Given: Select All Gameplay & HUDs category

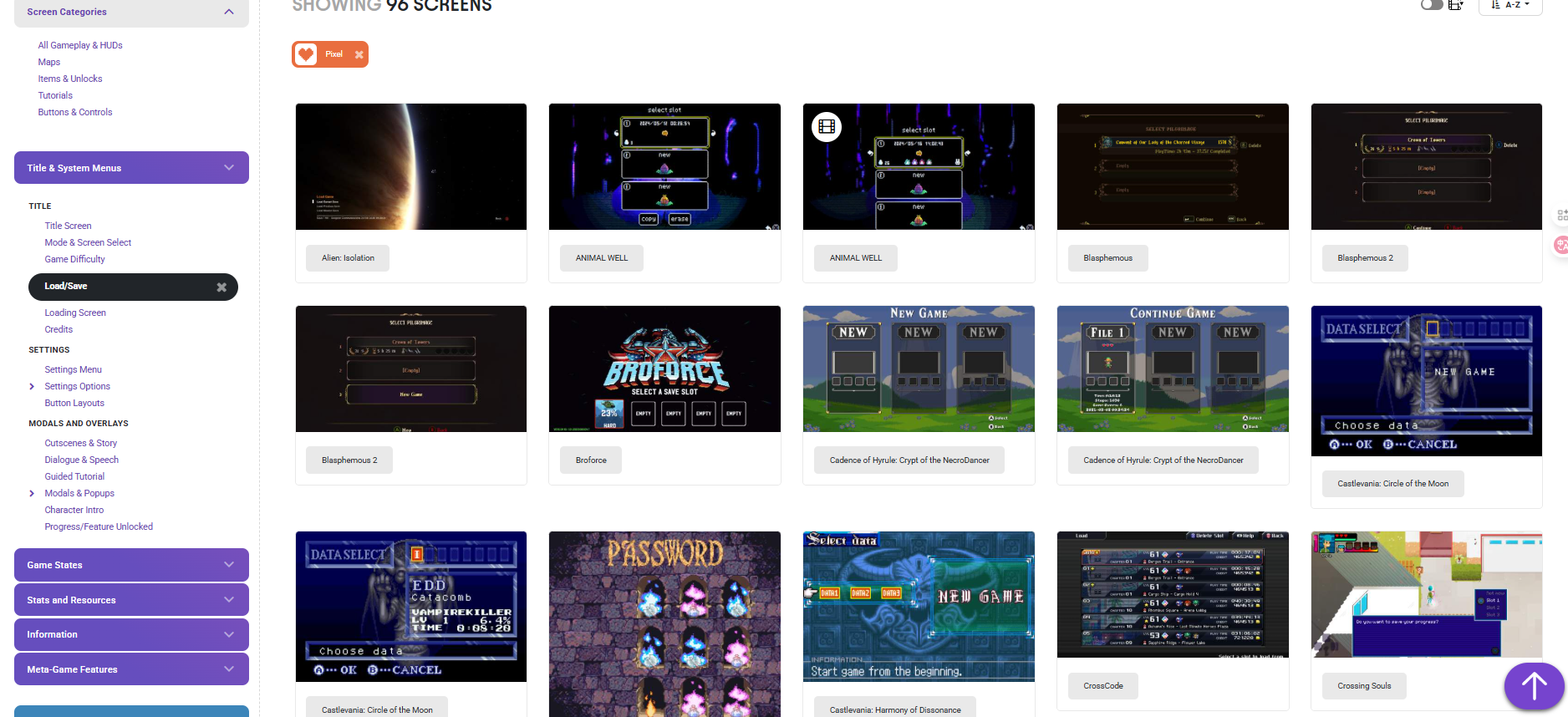Looking at the screenshot, I should coord(80,45).
